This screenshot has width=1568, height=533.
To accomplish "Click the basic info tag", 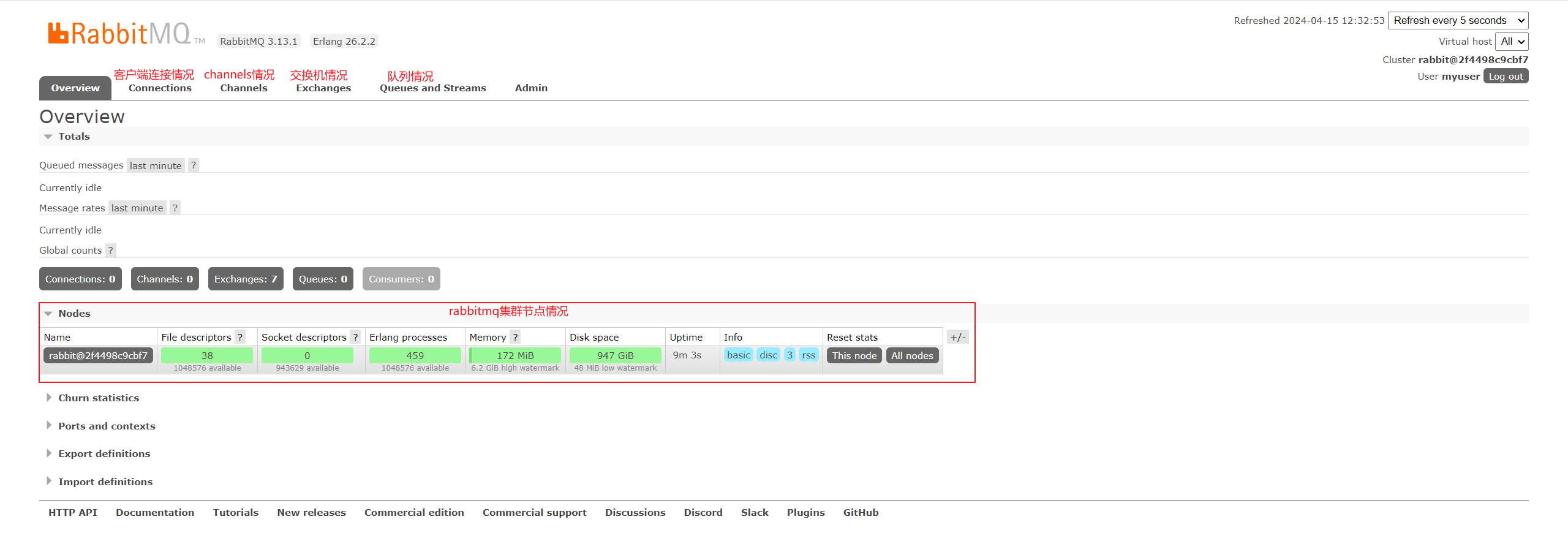I will [x=739, y=355].
